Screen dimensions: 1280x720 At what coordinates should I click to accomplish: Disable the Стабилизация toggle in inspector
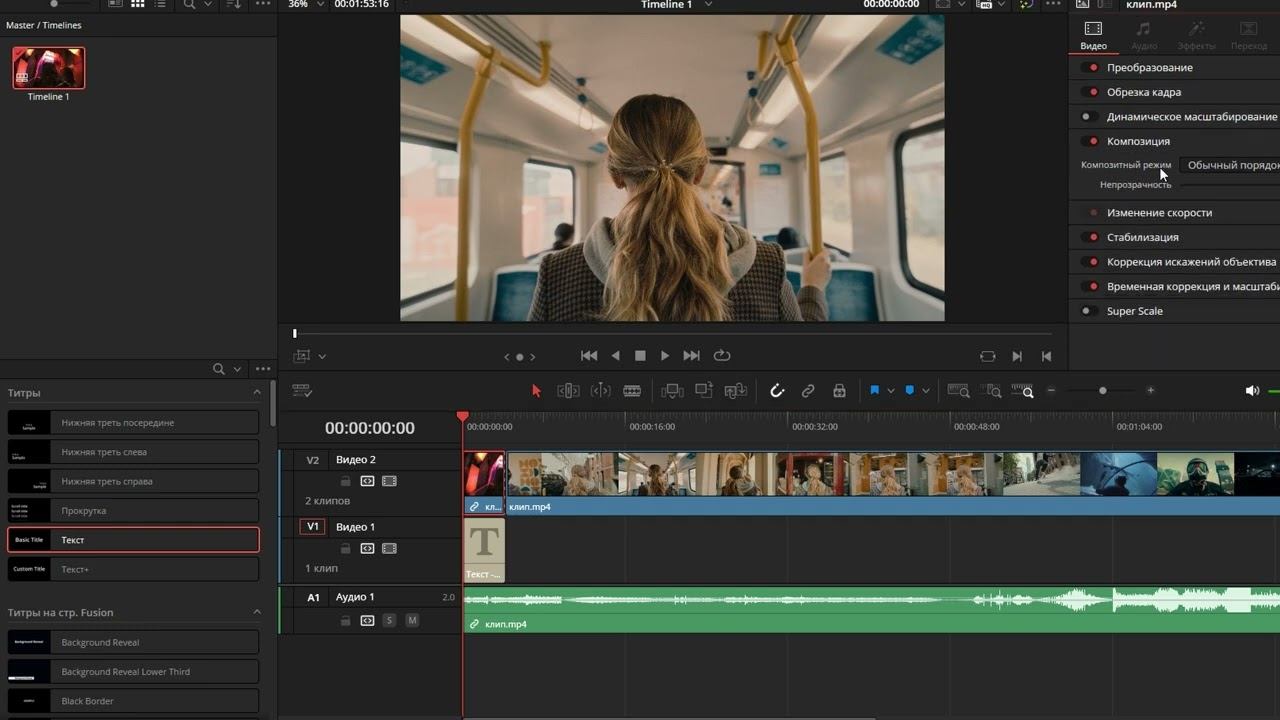point(1091,237)
